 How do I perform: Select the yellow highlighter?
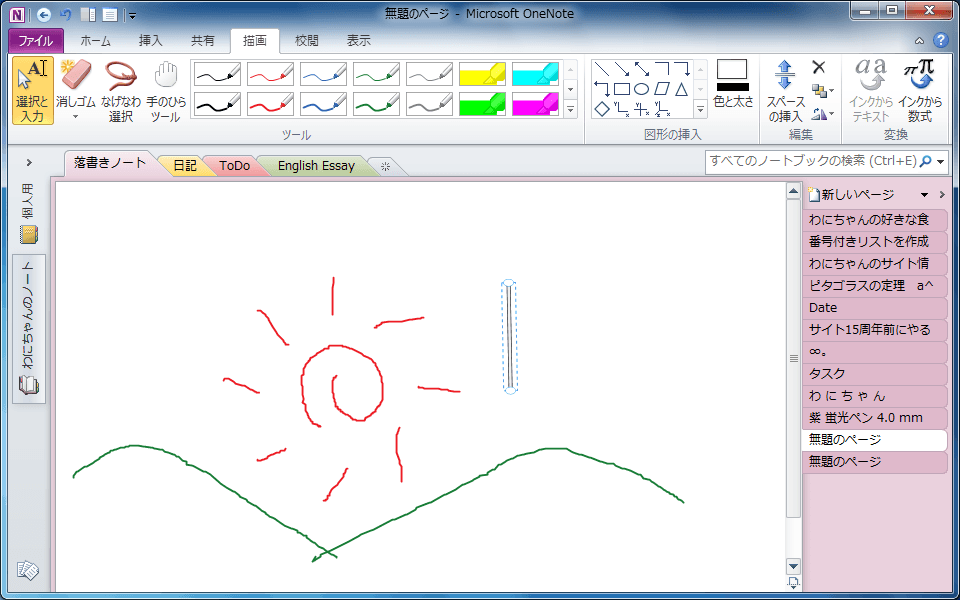[x=482, y=74]
